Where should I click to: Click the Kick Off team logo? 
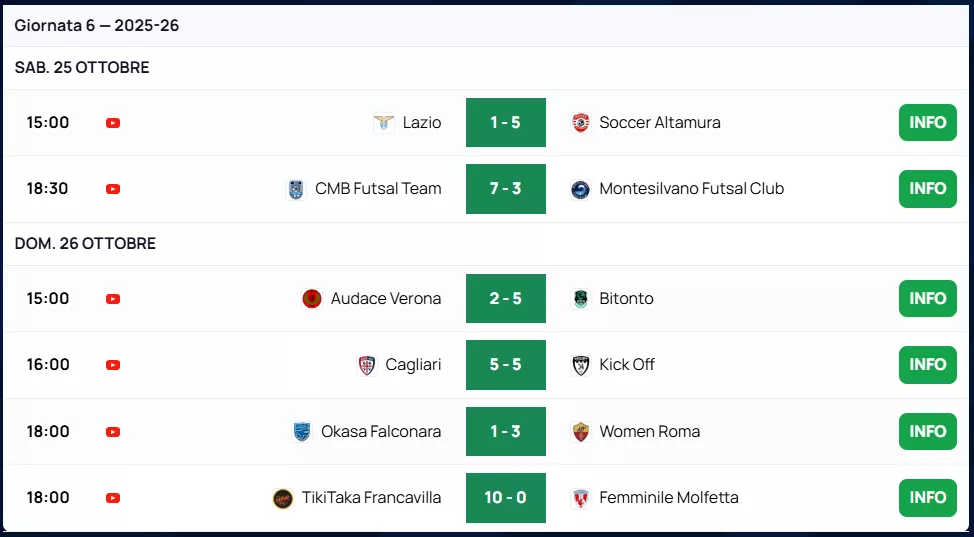[x=580, y=365]
